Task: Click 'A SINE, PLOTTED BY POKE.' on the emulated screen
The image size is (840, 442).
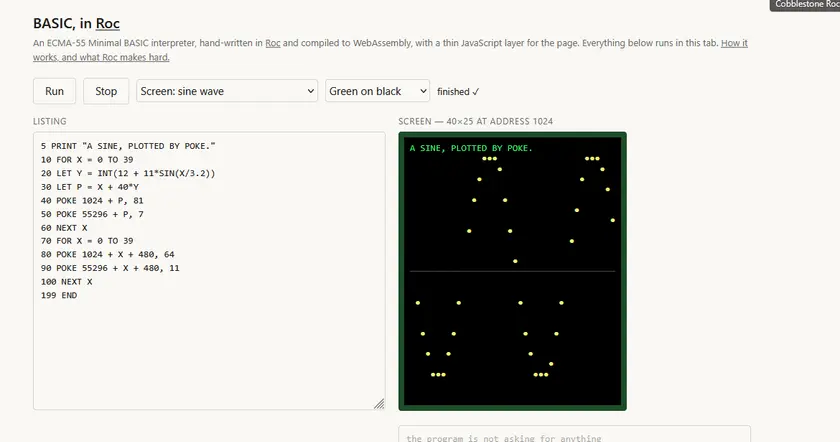Action: (471, 148)
